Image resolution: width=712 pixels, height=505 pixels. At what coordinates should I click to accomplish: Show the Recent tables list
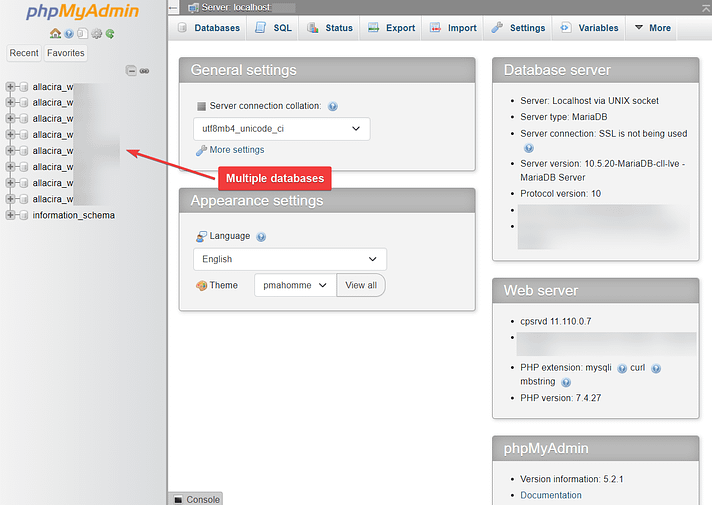(24, 53)
